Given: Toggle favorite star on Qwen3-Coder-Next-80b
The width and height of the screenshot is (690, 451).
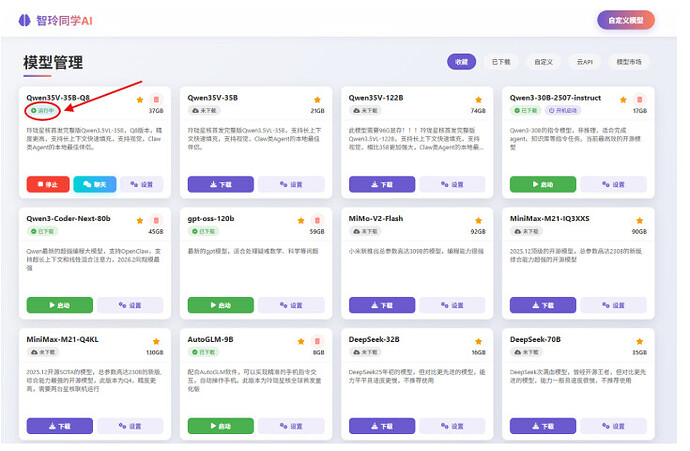Looking at the screenshot, I should [140, 221].
